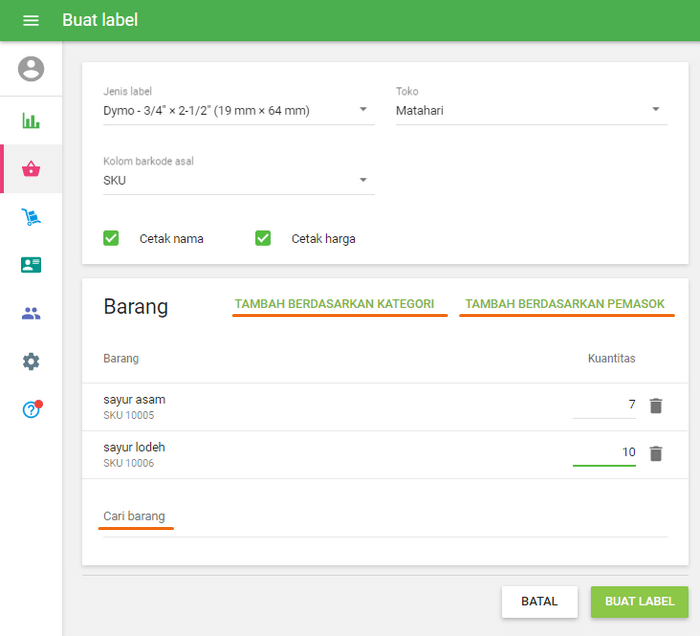Open the bar chart reports section

pos(31,121)
